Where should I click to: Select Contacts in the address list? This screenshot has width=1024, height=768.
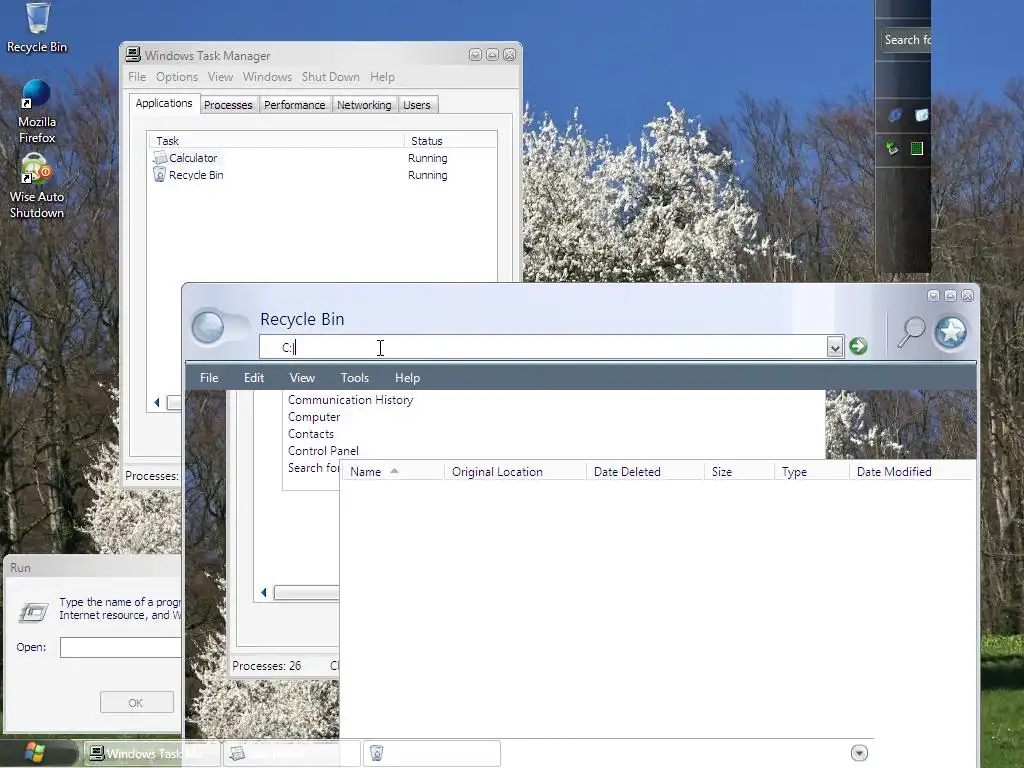coord(310,434)
